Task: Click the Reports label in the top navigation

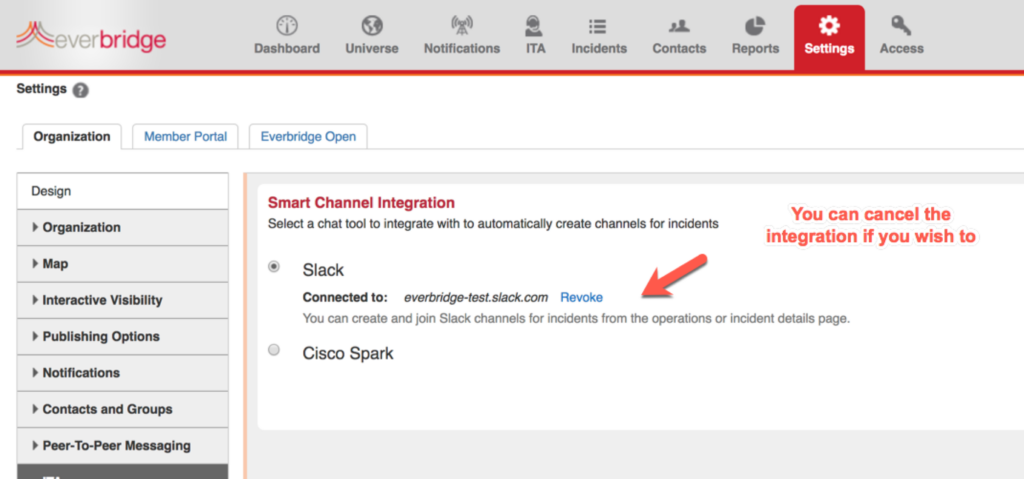Action: tap(755, 49)
